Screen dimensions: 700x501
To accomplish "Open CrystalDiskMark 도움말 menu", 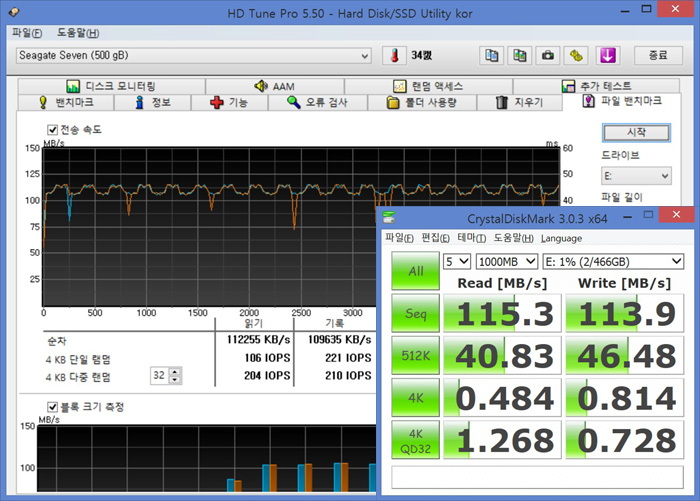I will [x=513, y=238].
